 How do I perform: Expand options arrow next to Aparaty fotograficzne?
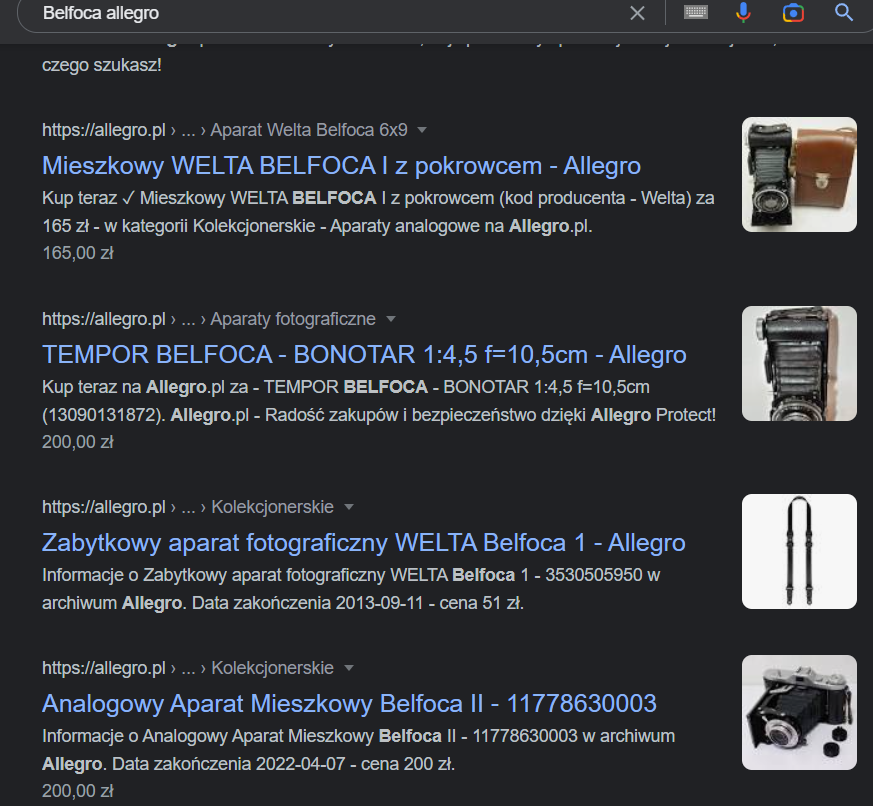pyautogui.click(x=391, y=319)
